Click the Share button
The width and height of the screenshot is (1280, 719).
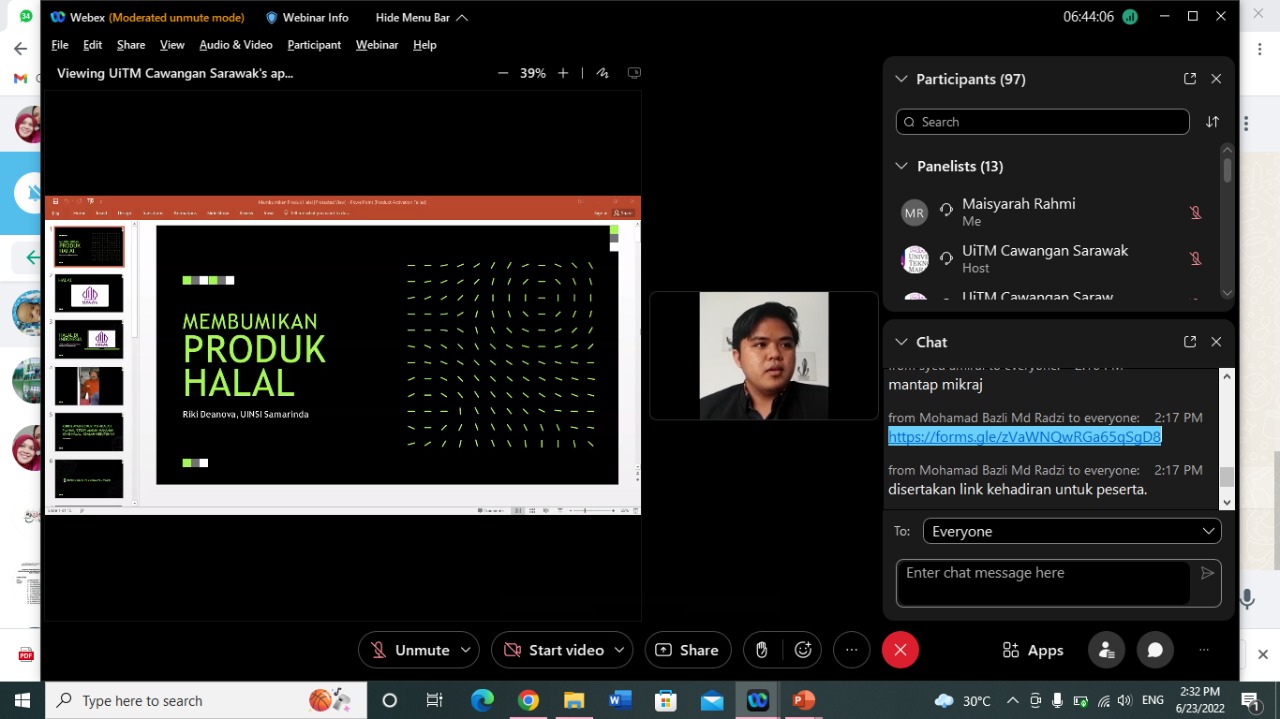point(688,650)
